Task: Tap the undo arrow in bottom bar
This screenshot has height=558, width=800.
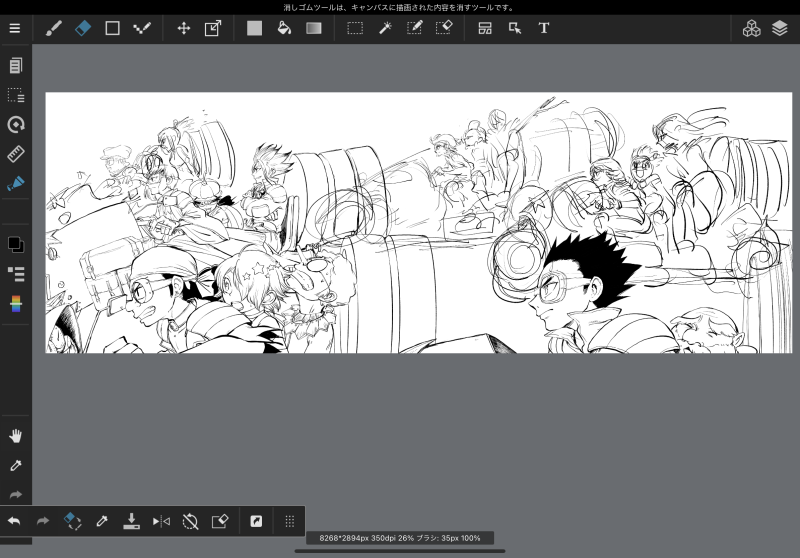Action: click(14, 521)
